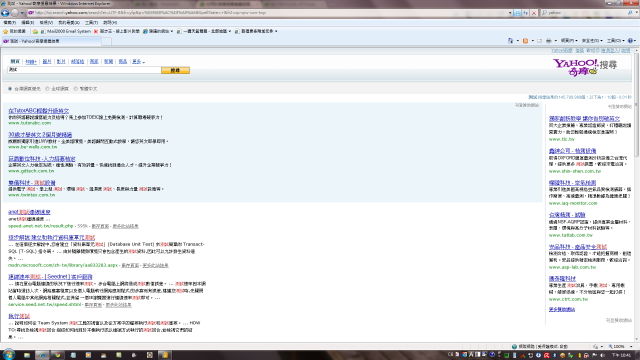Open the Favorites menu (A)
640x360 pixels.
69,22
